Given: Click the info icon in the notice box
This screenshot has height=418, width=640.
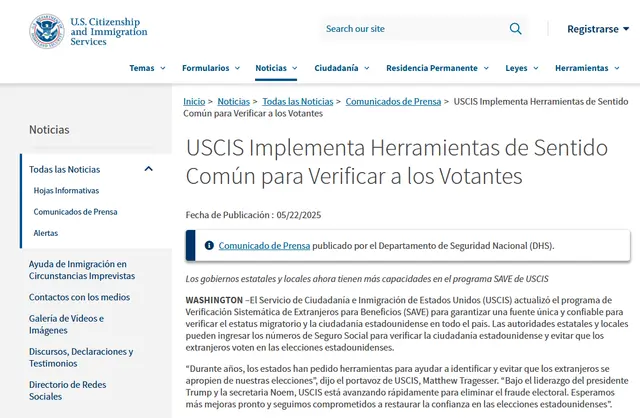Looking at the screenshot, I should [x=209, y=245].
